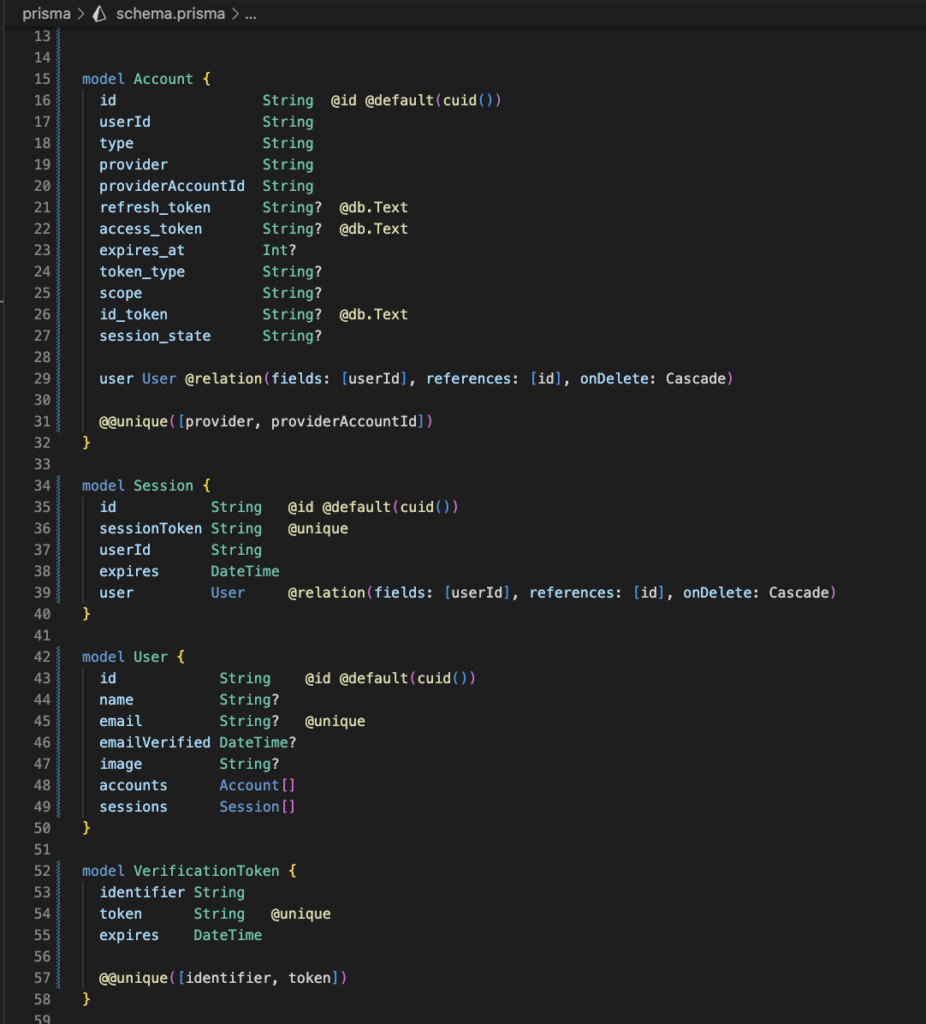The image size is (926, 1024).
Task: Click '@@unique' on line 31
Action: [133, 422]
